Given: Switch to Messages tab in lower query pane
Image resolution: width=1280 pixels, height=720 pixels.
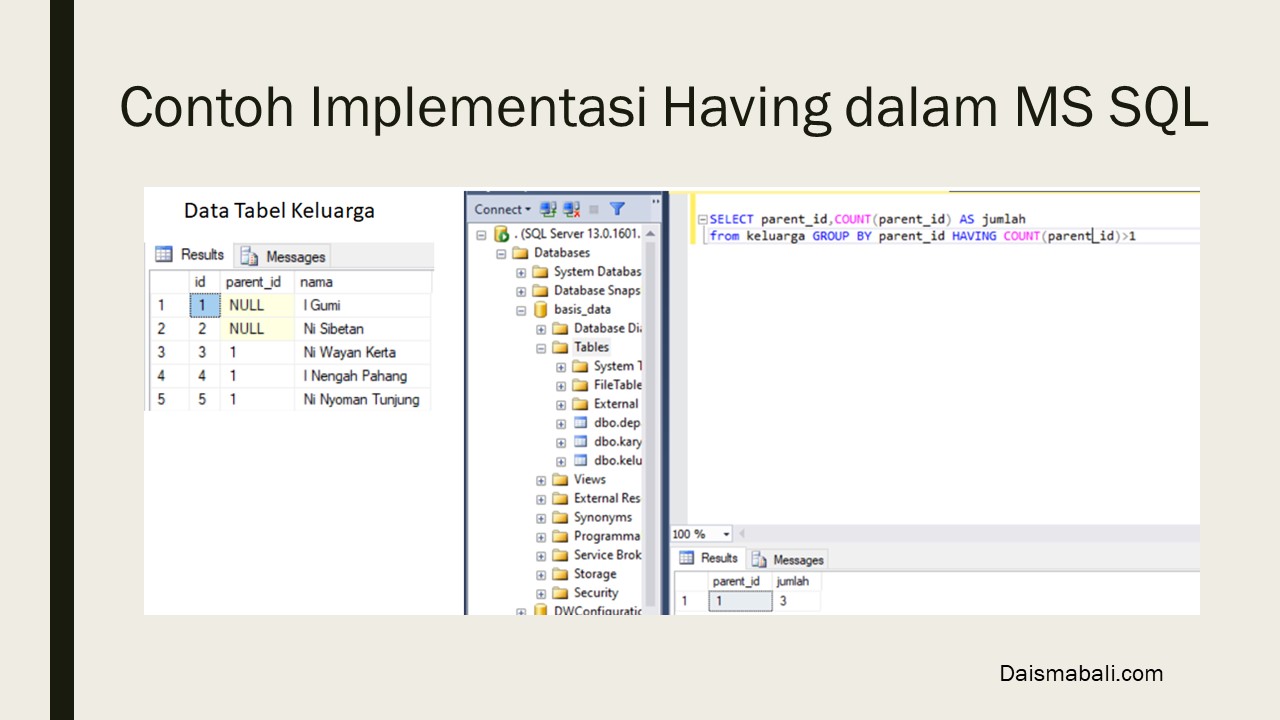Looking at the screenshot, I should [788, 560].
